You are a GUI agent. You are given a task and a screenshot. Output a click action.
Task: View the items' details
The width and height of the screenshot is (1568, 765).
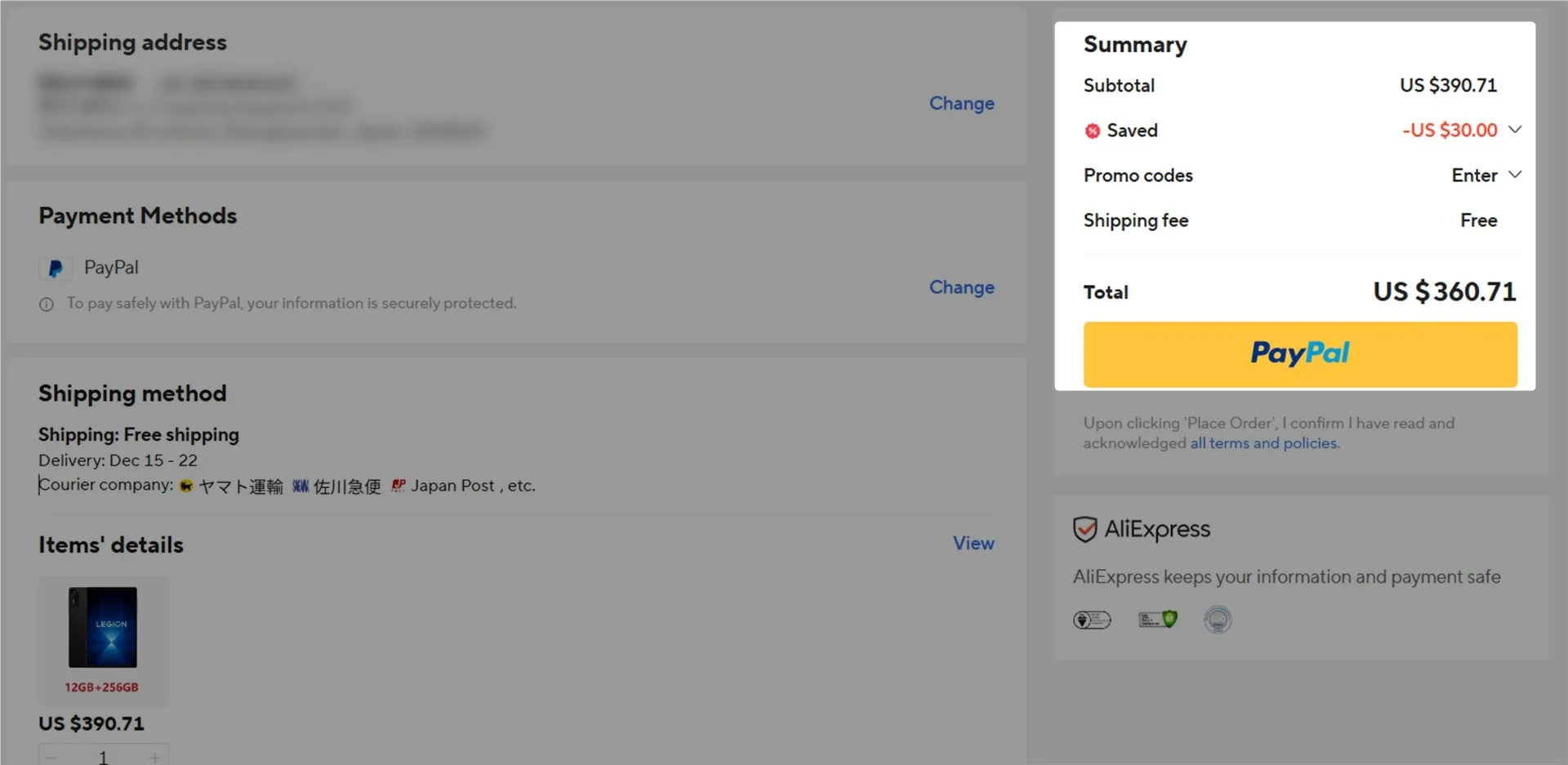(x=973, y=544)
